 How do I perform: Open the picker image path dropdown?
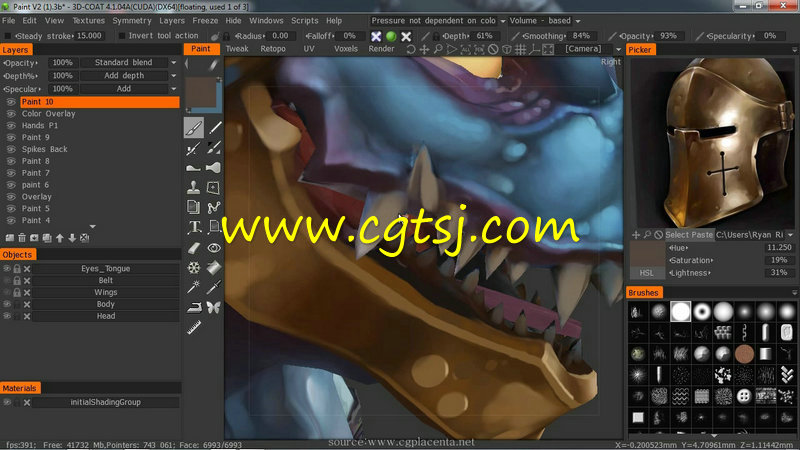coord(790,235)
